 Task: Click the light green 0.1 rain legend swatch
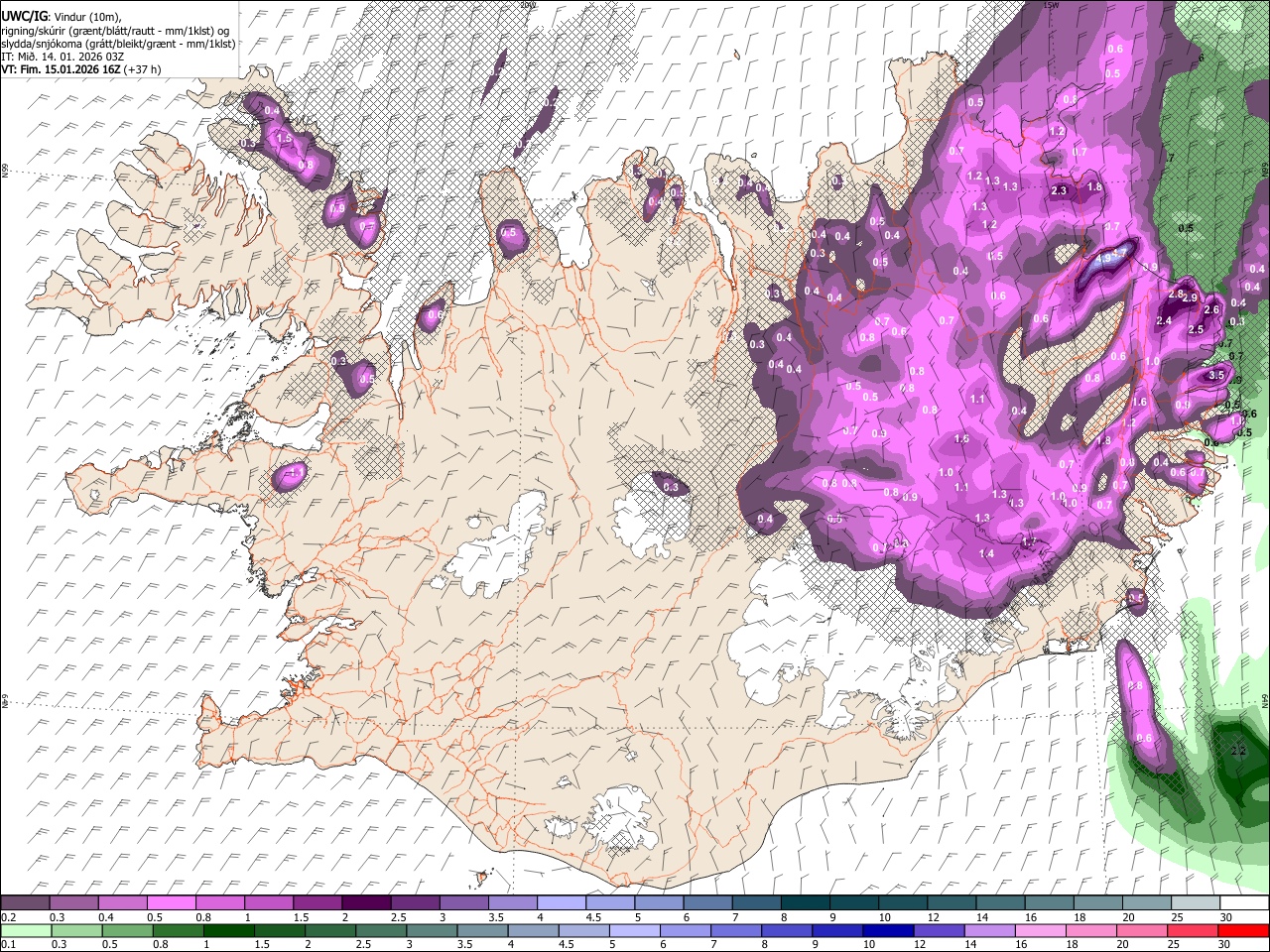tap(27, 930)
